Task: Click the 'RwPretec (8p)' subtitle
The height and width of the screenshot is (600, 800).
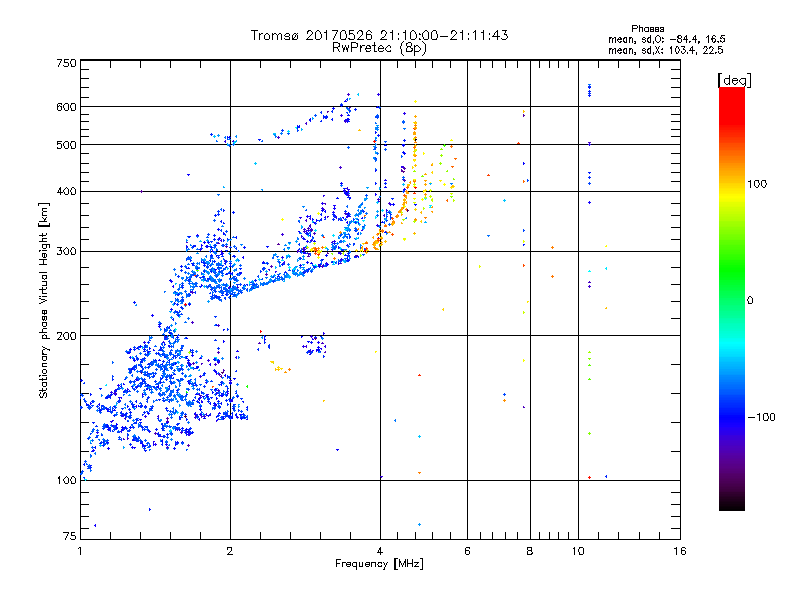Action: 379,48
